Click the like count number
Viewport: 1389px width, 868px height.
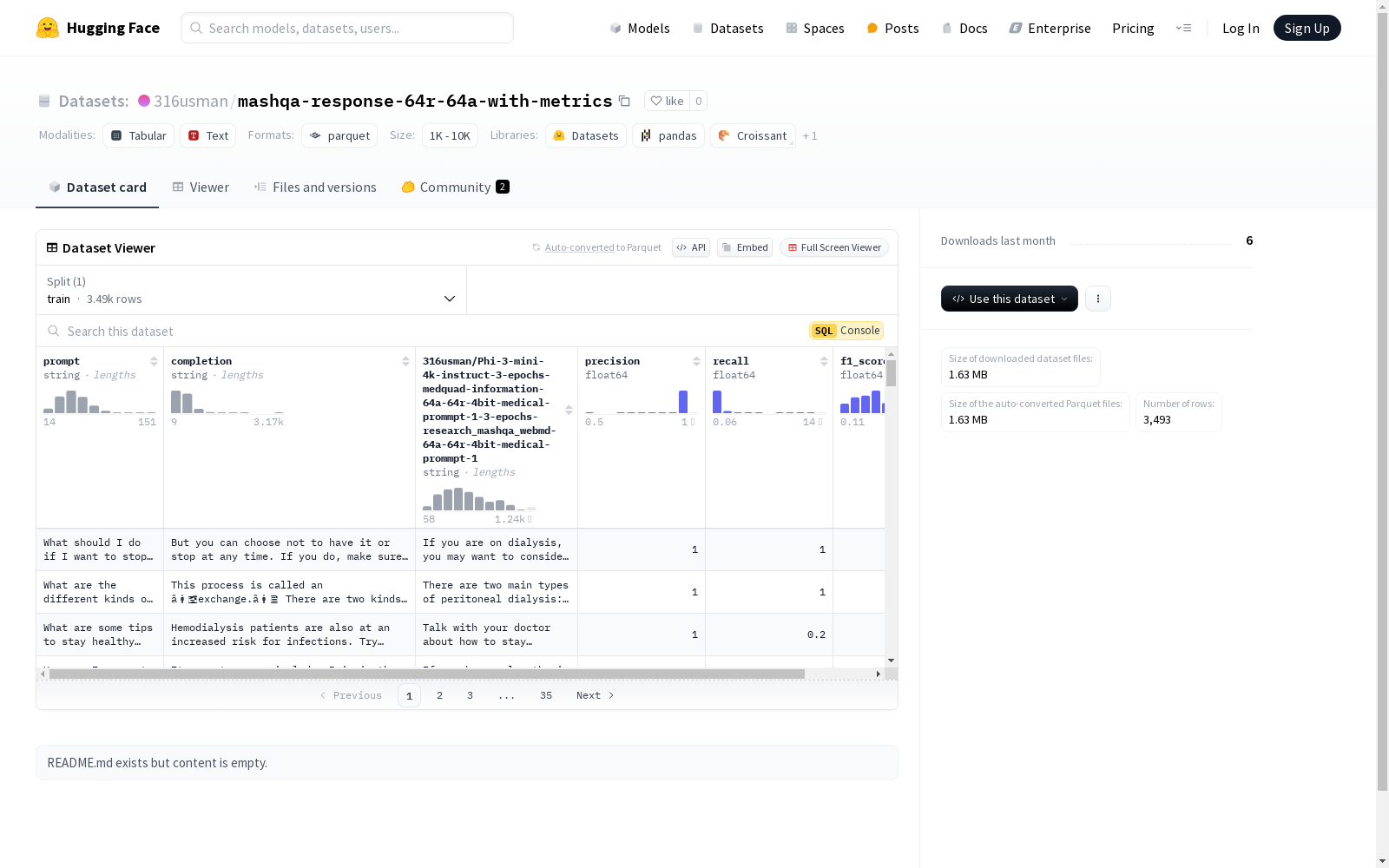click(699, 101)
